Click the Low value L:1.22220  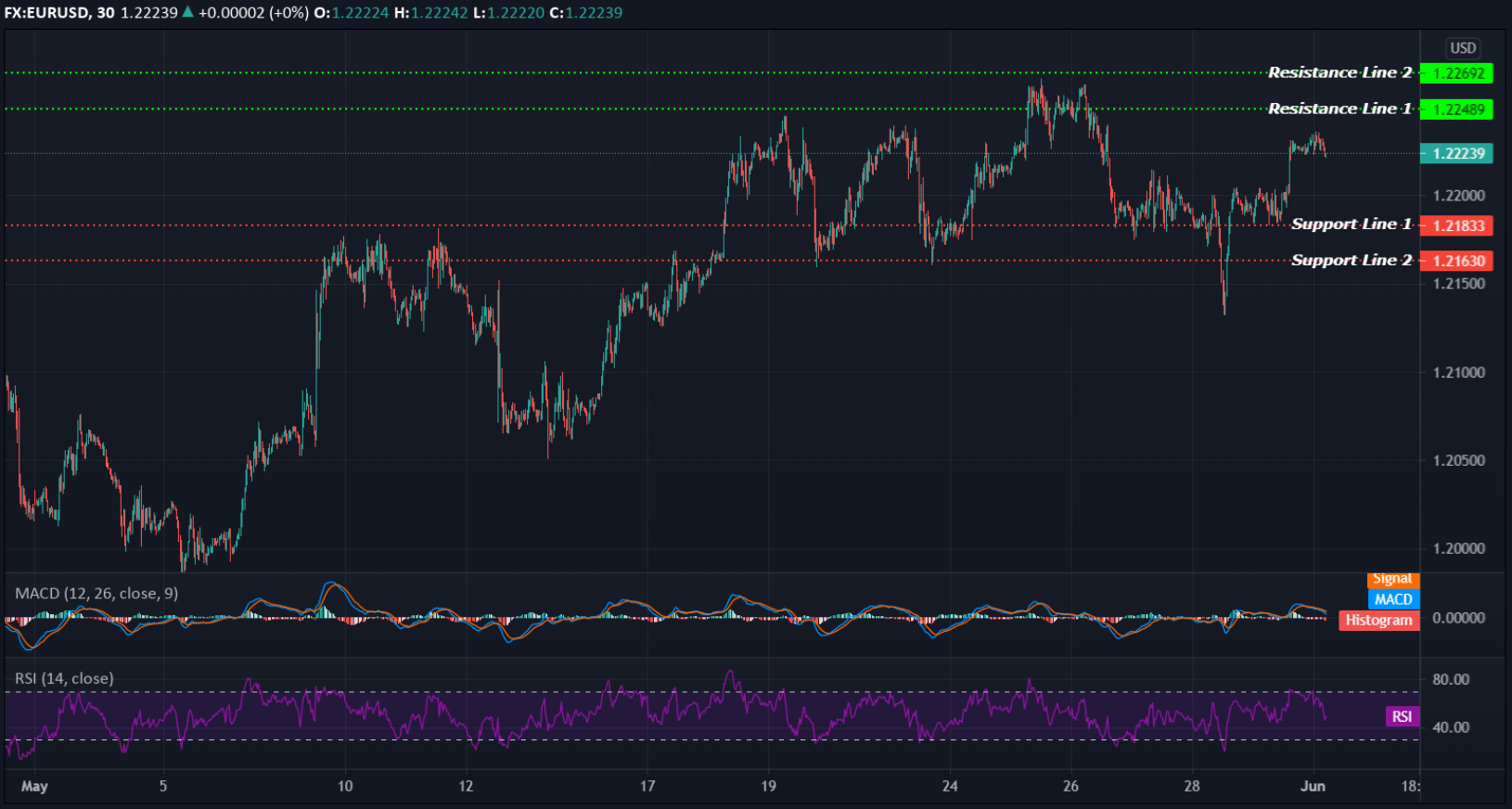point(508,13)
